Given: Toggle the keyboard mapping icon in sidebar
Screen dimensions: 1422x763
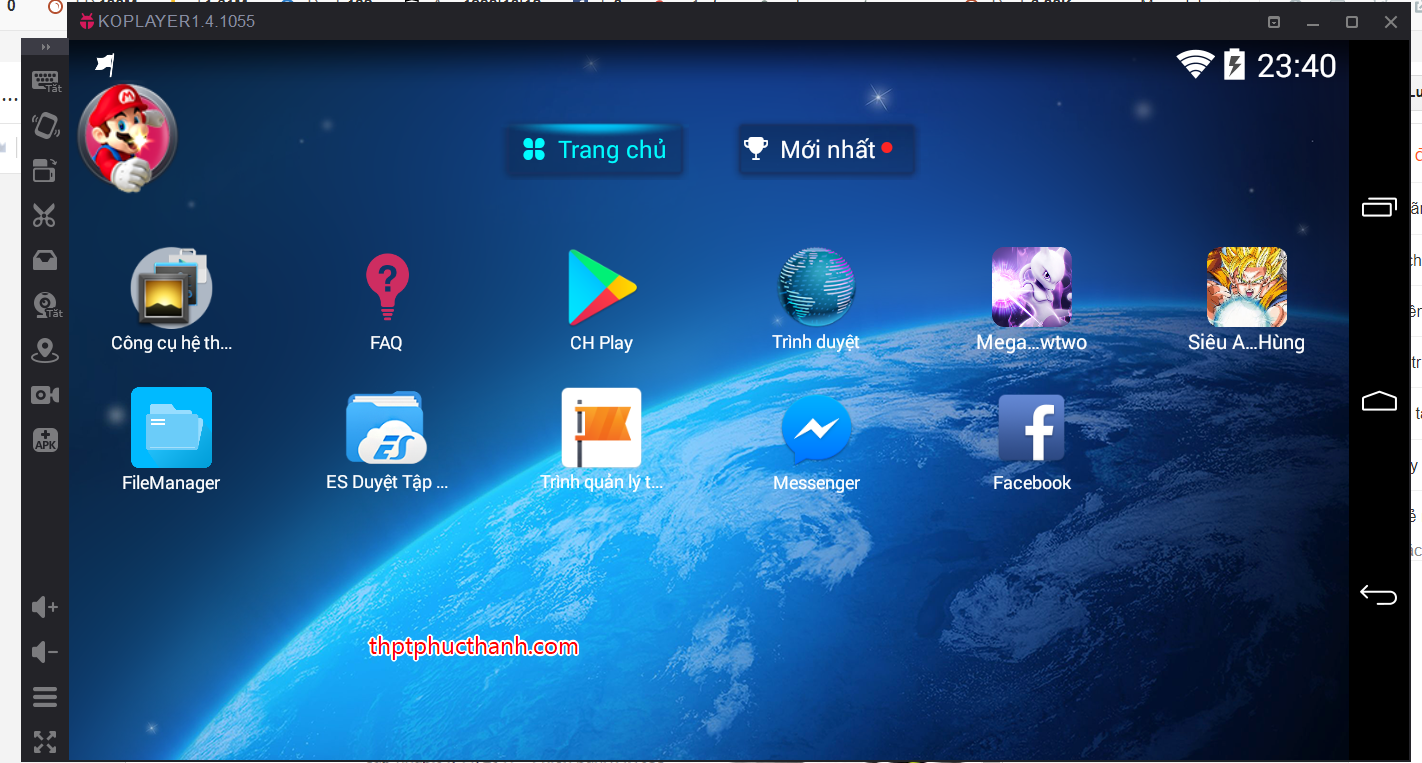Looking at the screenshot, I should pyautogui.click(x=45, y=81).
